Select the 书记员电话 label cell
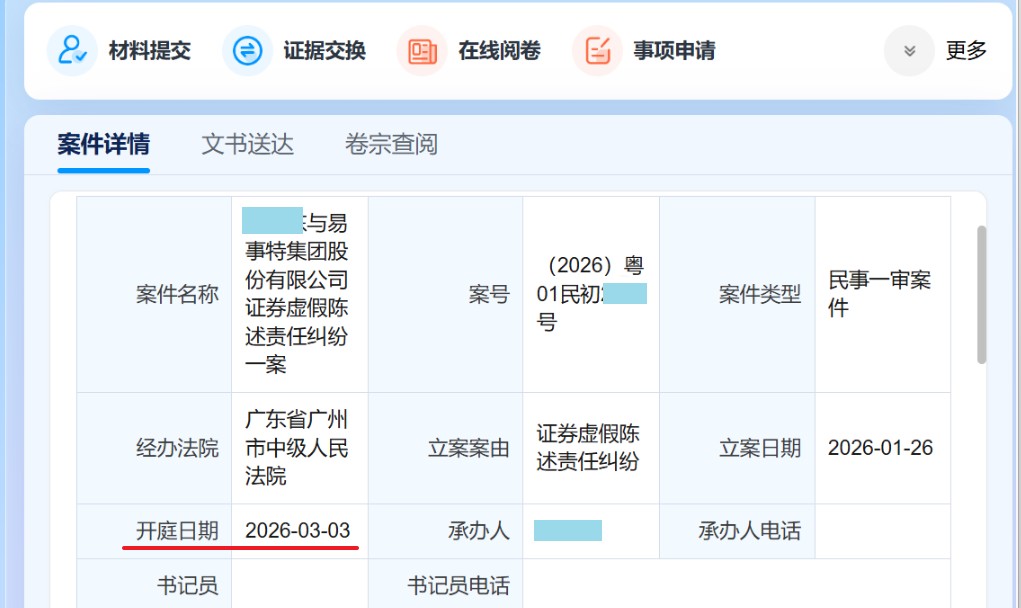 tap(445, 585)
